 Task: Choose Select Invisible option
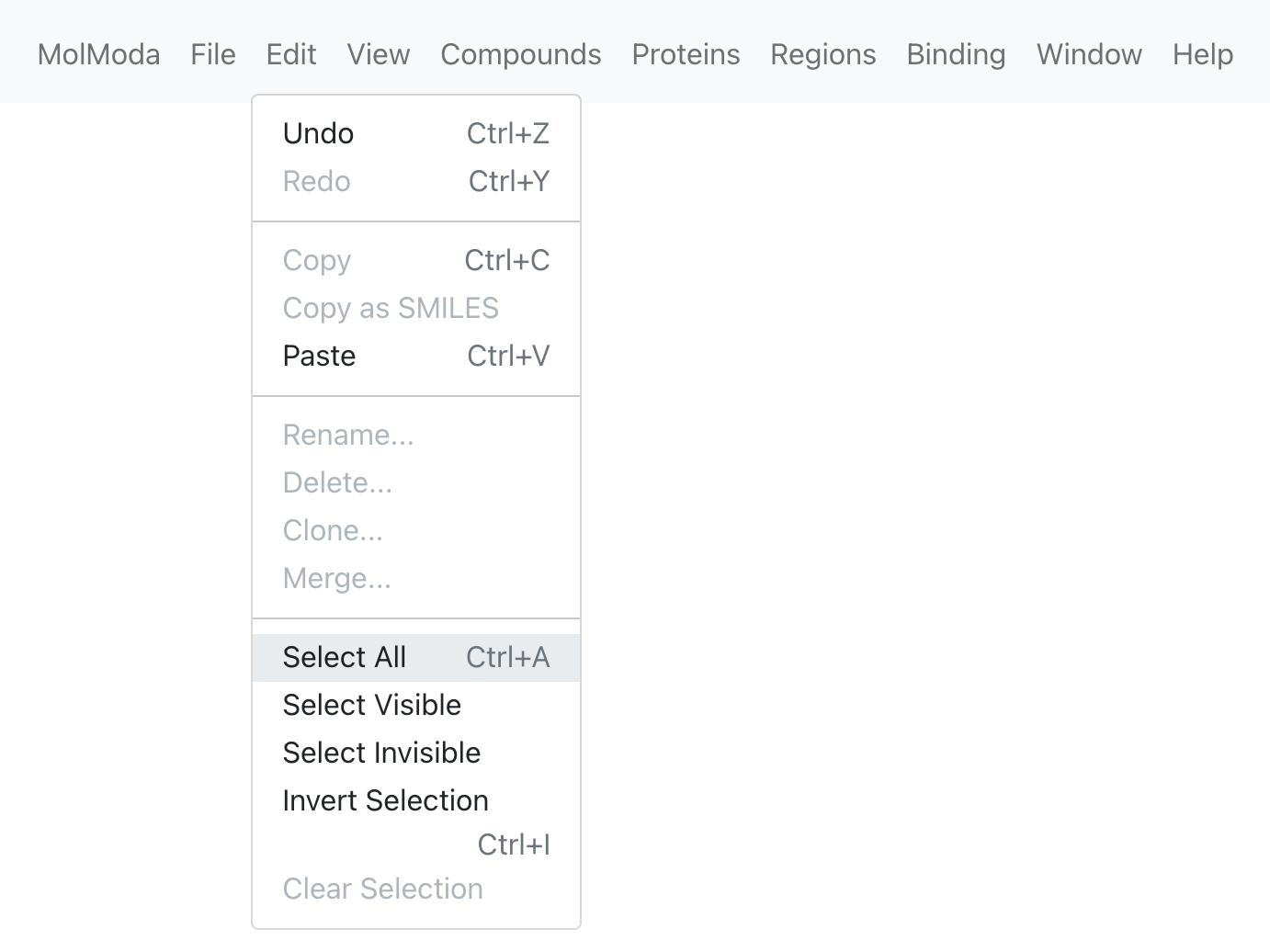tap(416, 754)
